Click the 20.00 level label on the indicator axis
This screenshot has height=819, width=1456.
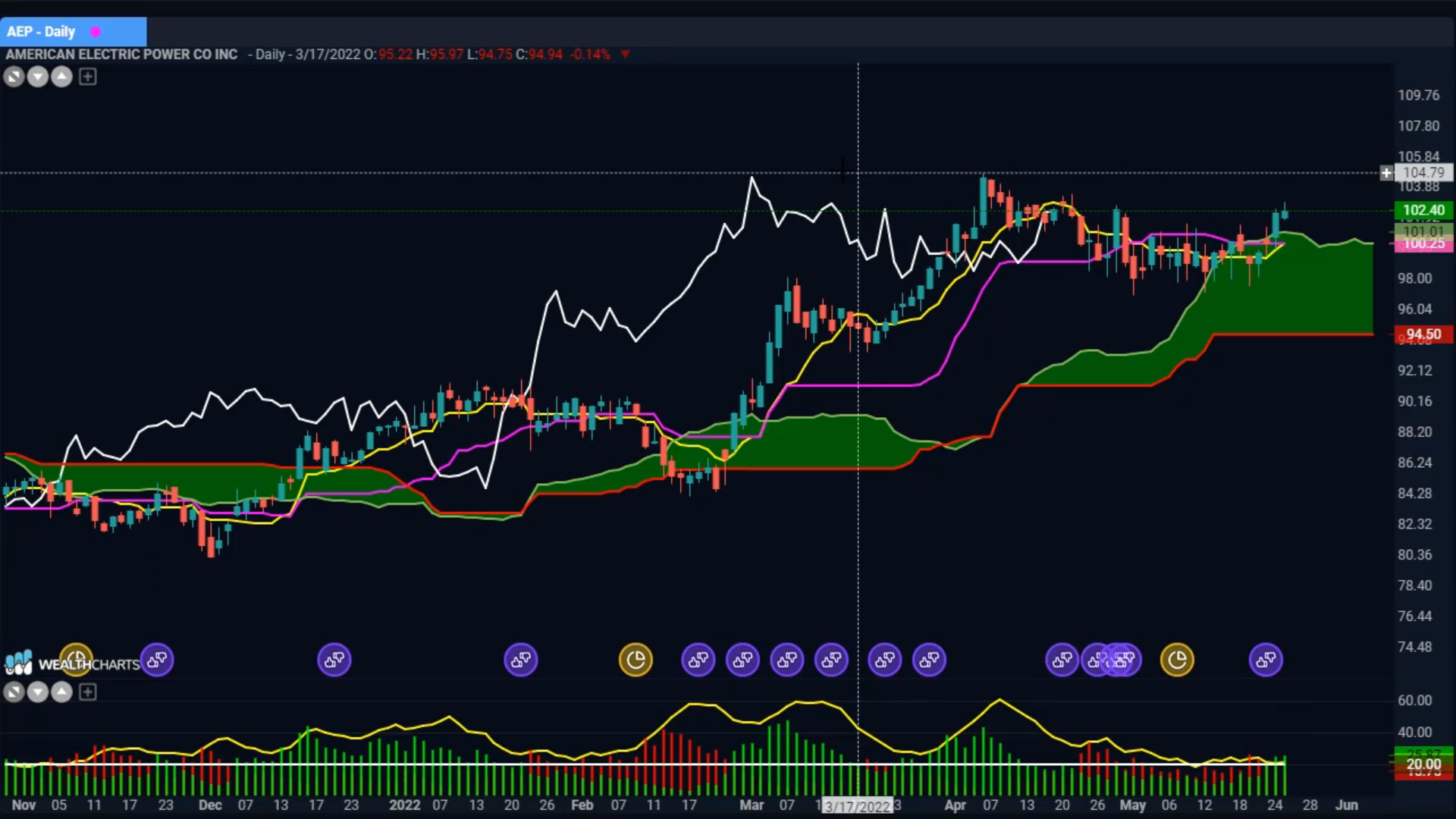click(x=1423, y=764)
